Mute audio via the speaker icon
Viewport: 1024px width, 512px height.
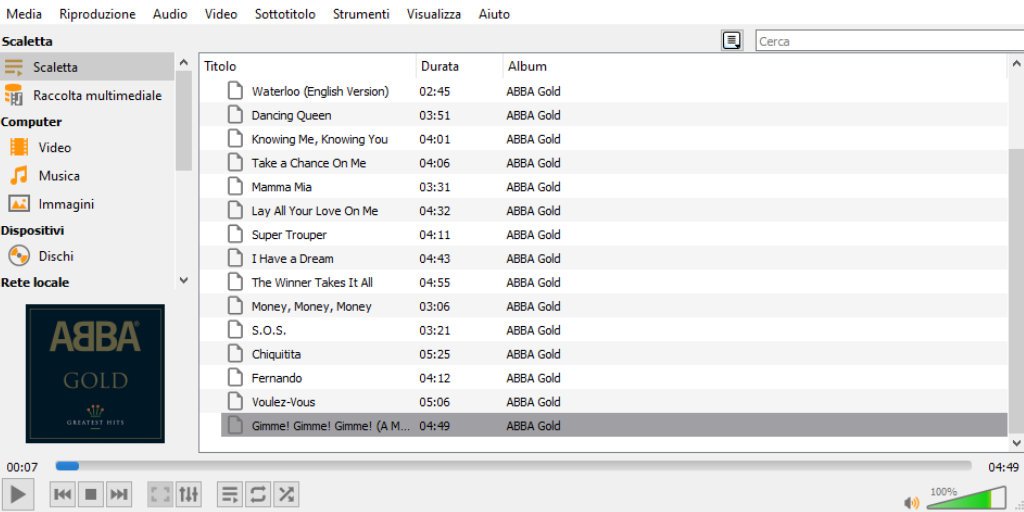coord(912,502)
